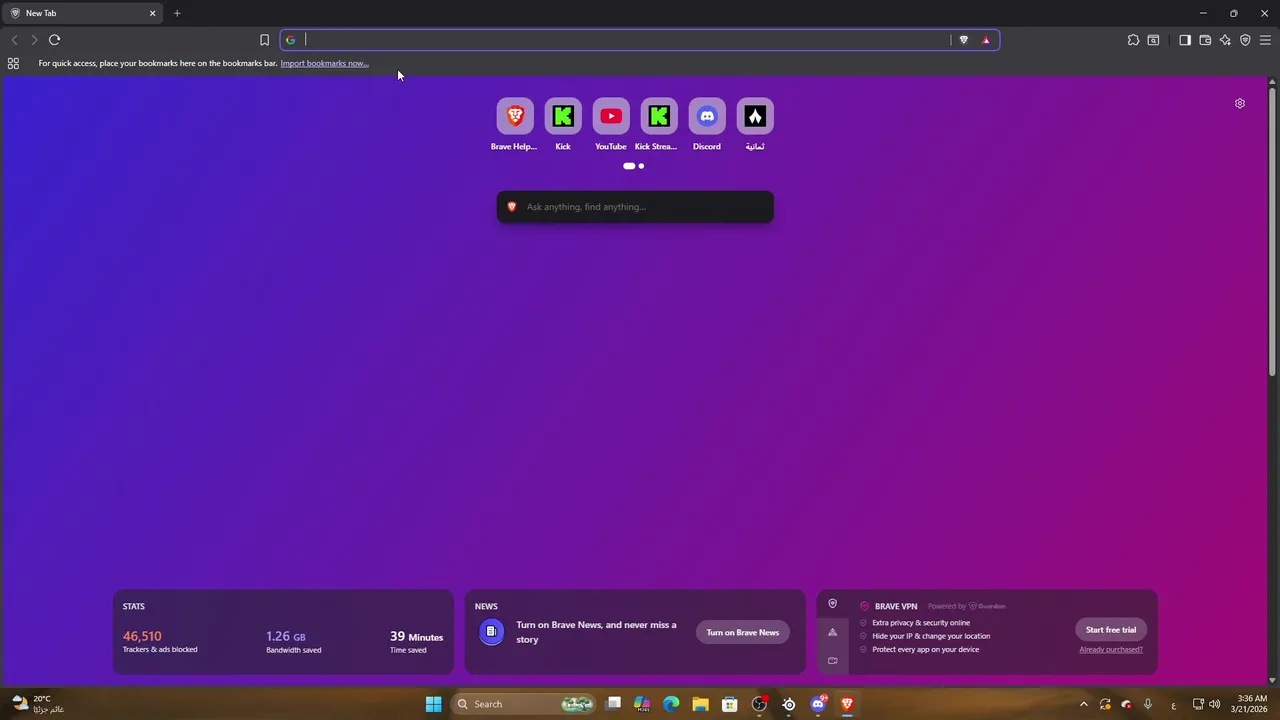Close the New Tab tab

point(153,13)
